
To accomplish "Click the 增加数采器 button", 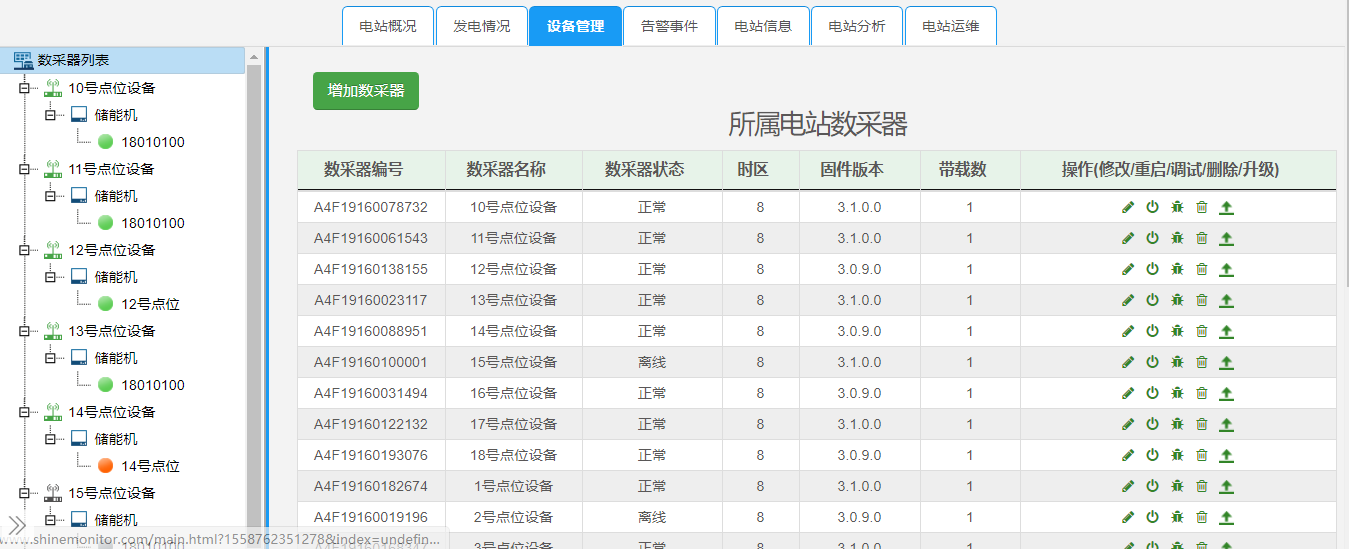I will [366, 90].
